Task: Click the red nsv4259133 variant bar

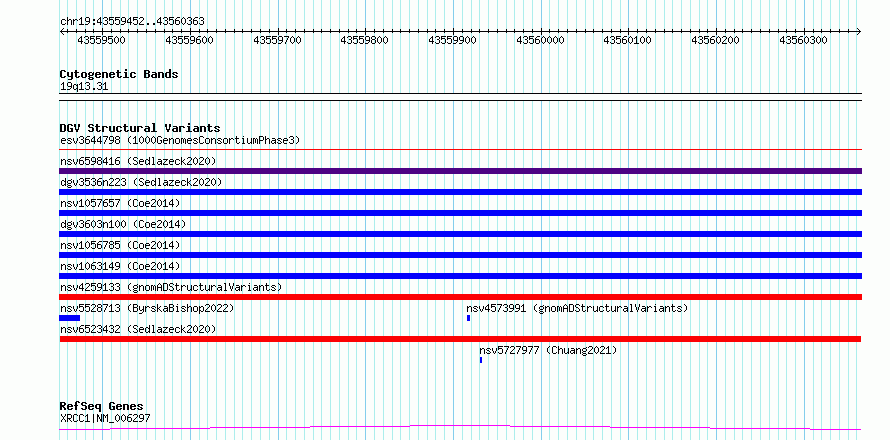Action: pyautogui.click(x=460, y=297)
